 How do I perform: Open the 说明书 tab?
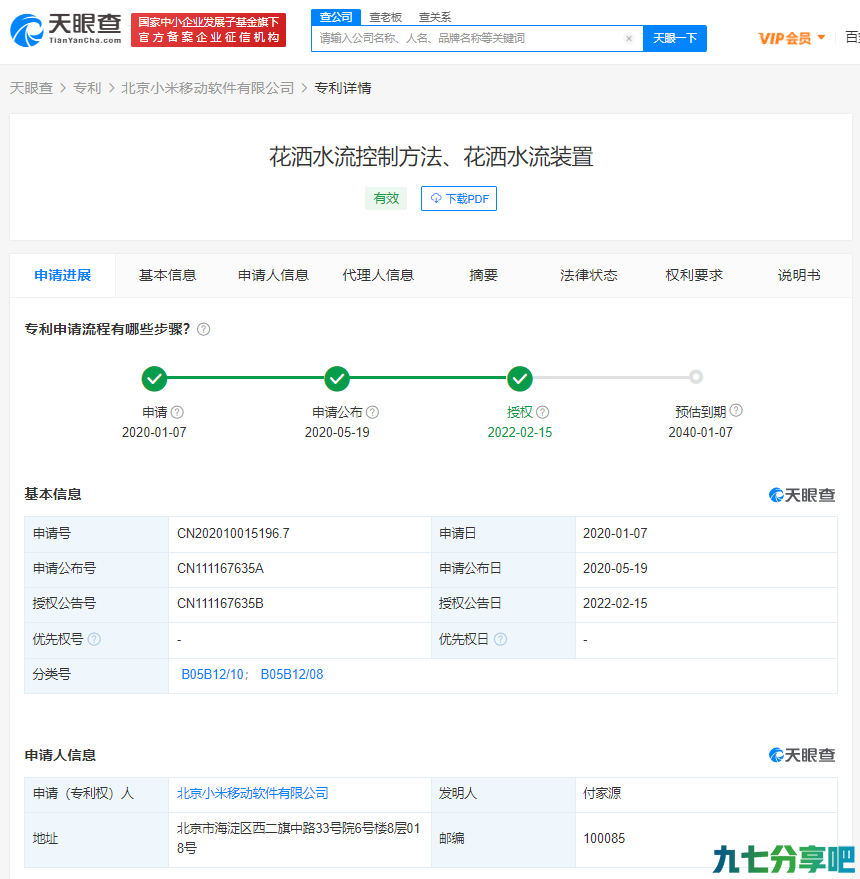(x=799, y=275)
